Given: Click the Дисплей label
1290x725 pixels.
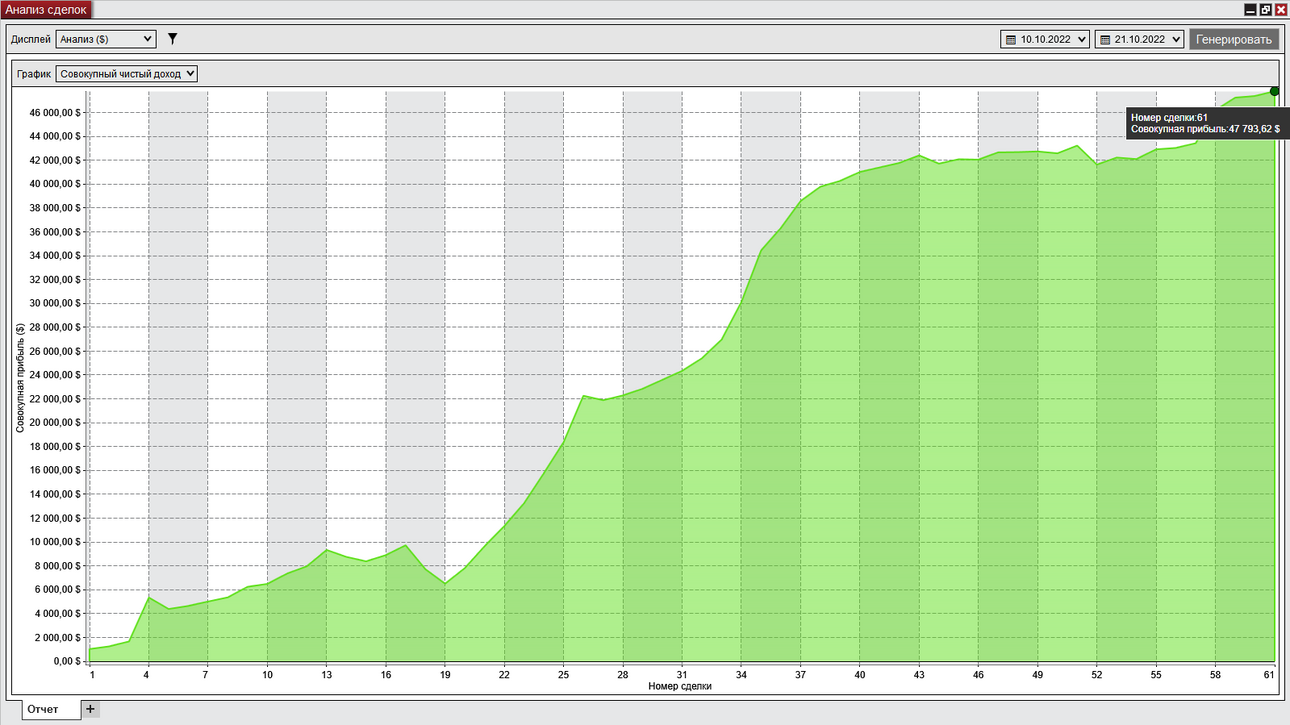Looking at the screenshot, I should click(31, 39).
